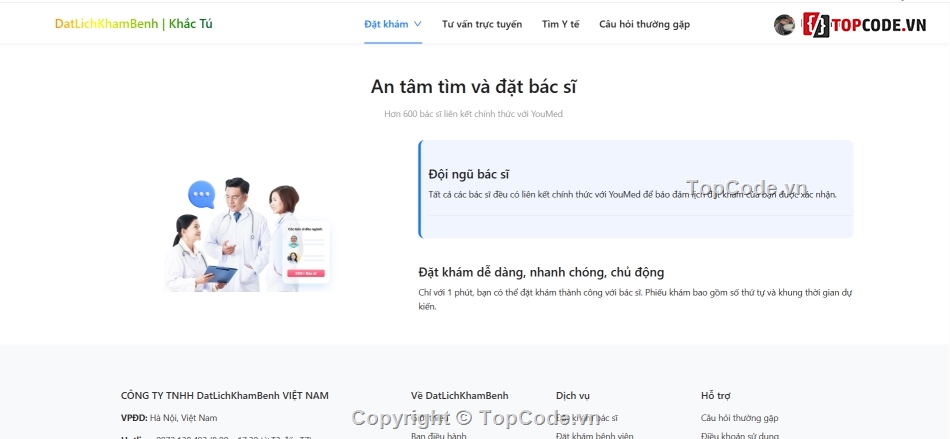Screen dimensions: 950x439
Task: Click the Về DatLichKhamBenh footer heading
Action: 459,395
